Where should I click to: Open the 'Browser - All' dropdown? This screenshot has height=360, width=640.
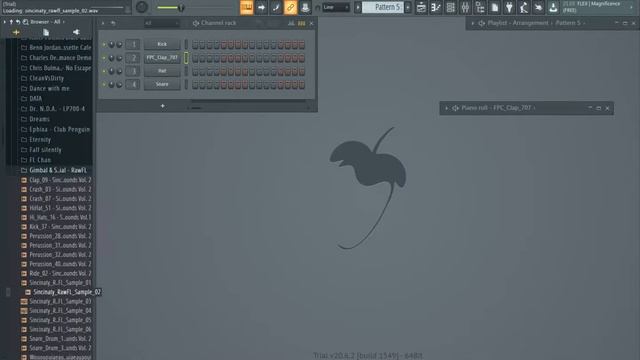[47, 22]
